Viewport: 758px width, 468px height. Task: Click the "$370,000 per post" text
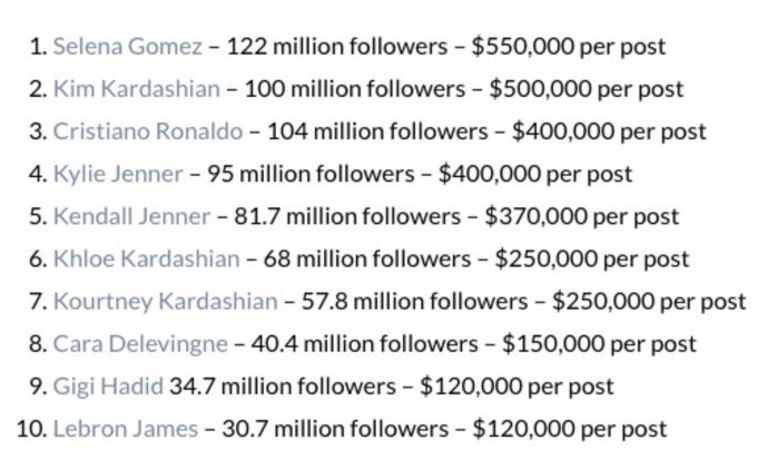coord(581,216)
